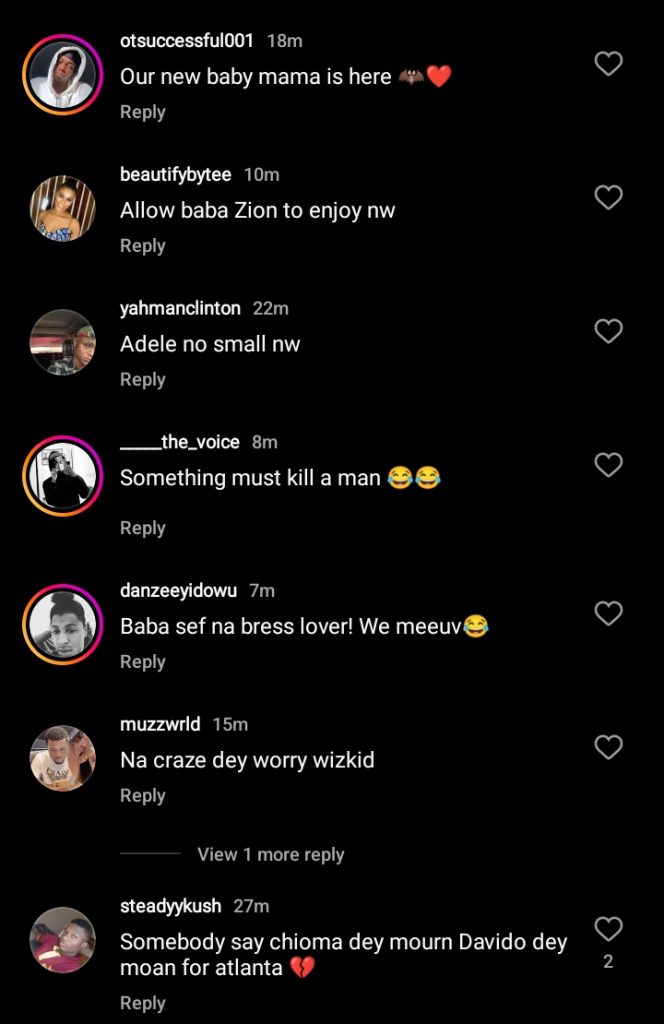Like steadyykush's comment about chioma
The image size is (664, 1024).
608,927
